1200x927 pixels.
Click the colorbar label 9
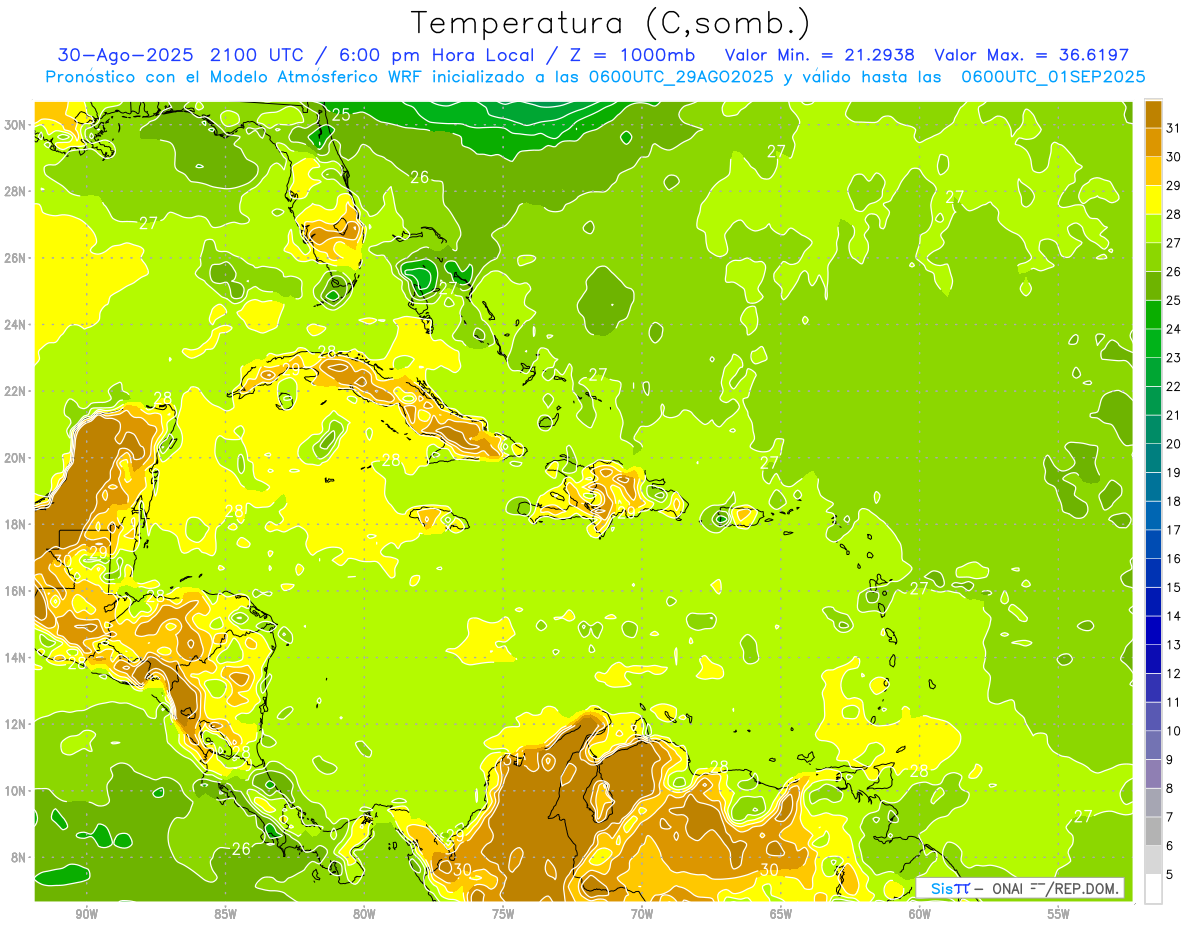1170,760
